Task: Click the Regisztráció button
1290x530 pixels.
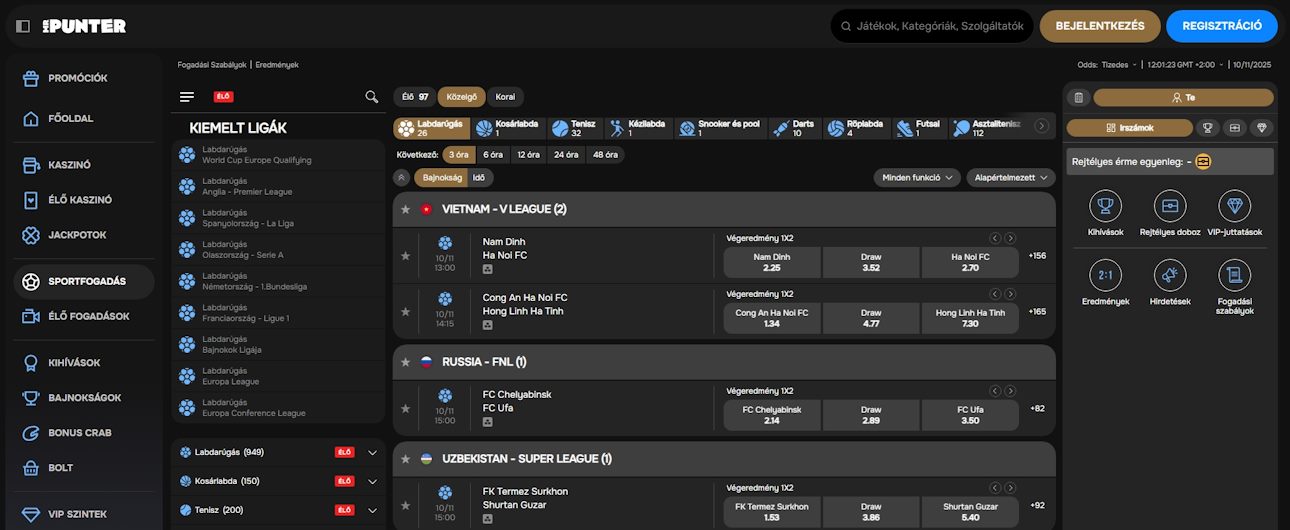Action: (1221, 26)
